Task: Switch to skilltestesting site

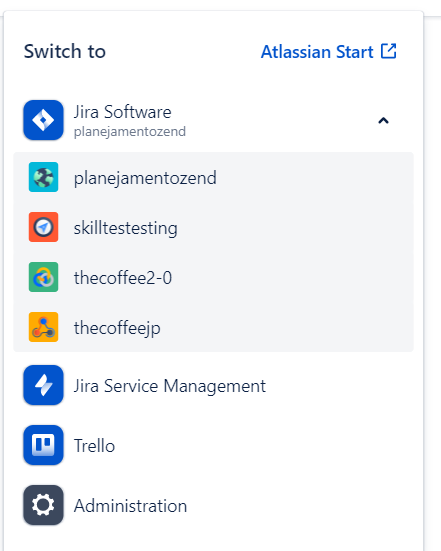Action: pyautogui.click(x=213, y=227)
